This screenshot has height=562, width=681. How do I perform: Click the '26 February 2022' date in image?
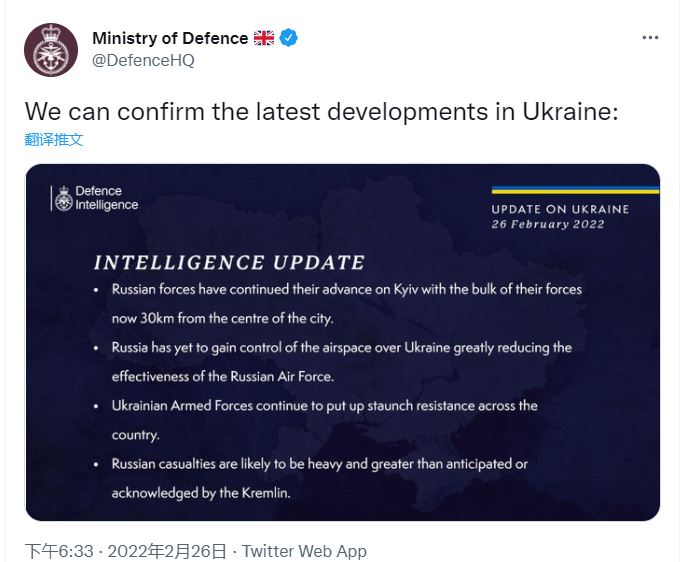click(546, 224)
